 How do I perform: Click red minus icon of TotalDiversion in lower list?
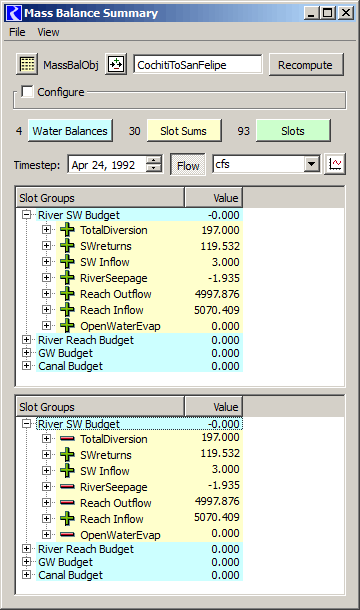coord(67,438)
